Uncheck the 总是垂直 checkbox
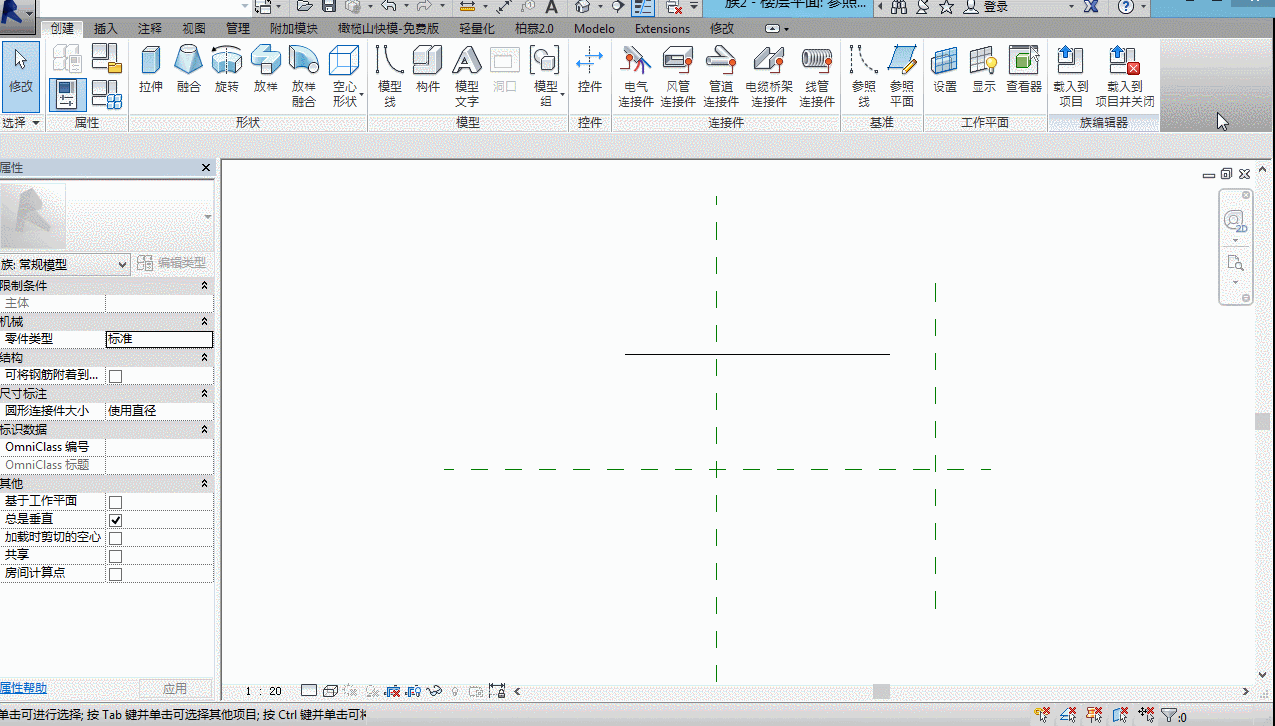 (x=115, y=520)
